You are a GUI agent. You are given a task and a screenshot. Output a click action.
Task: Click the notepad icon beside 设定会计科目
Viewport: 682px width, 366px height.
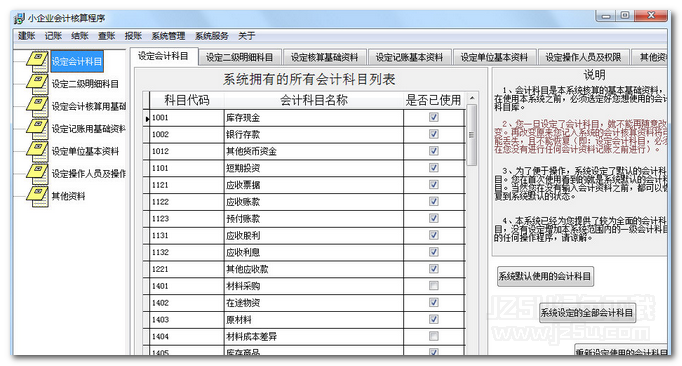click(x=37, y=61)
